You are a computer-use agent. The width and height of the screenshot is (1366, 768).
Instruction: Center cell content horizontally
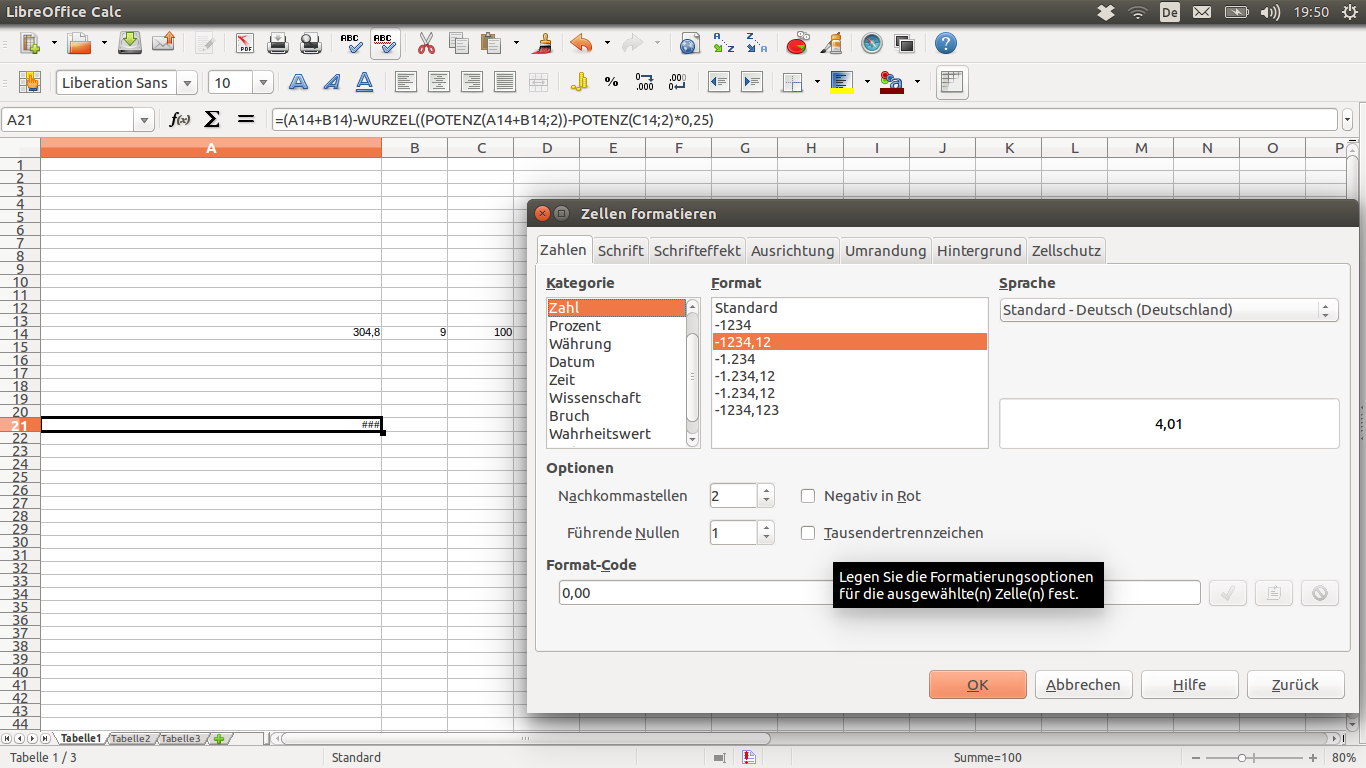coord(438,83)
